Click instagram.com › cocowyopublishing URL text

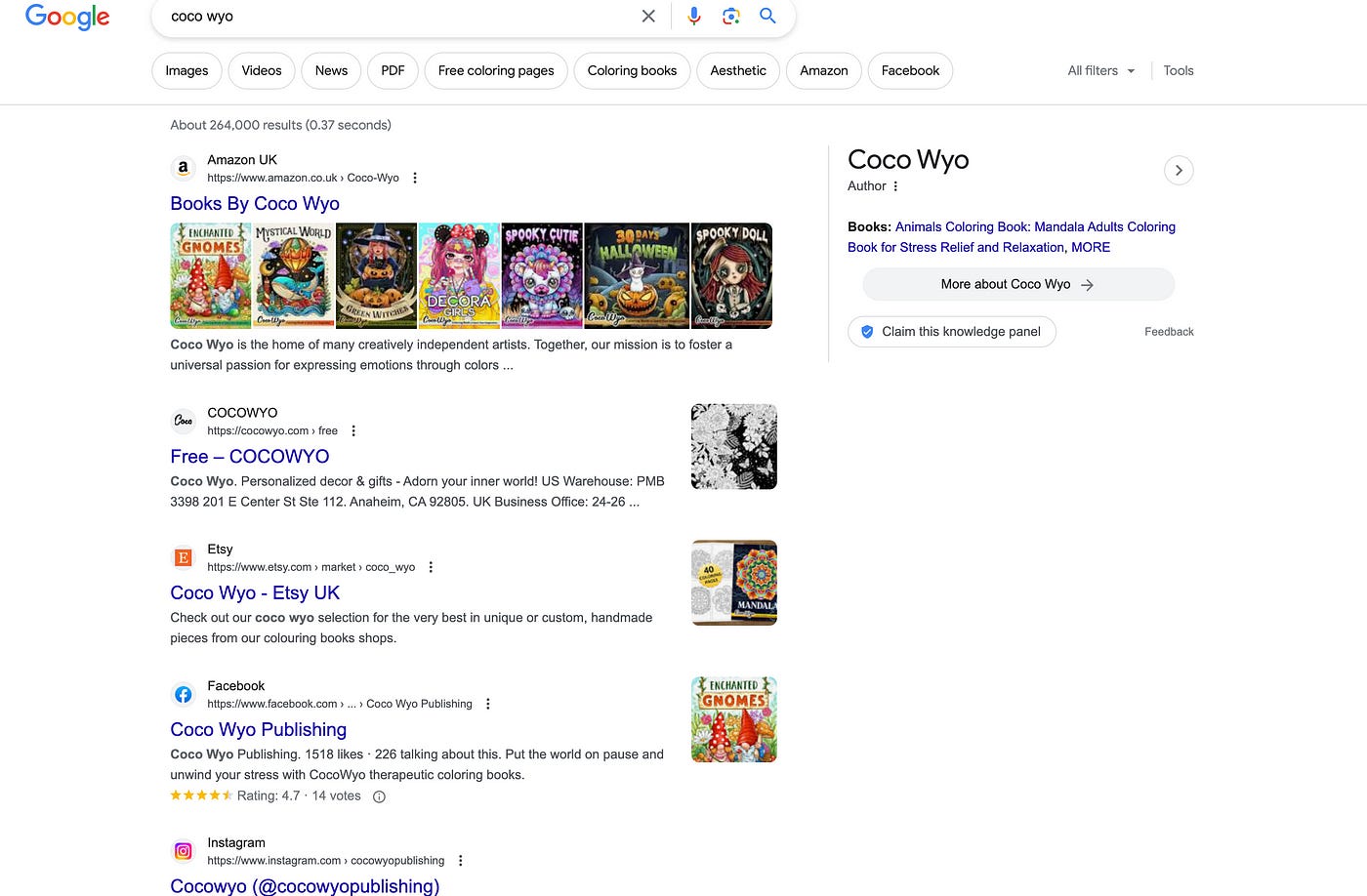tap(325, 861)
